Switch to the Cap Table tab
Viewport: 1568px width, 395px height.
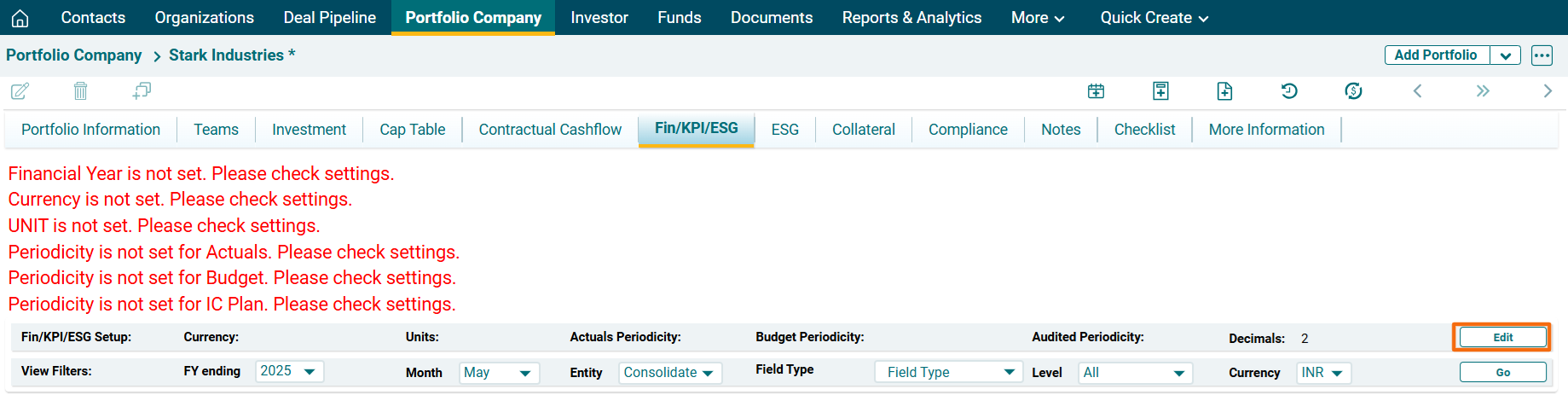click(x=413, y=130)
